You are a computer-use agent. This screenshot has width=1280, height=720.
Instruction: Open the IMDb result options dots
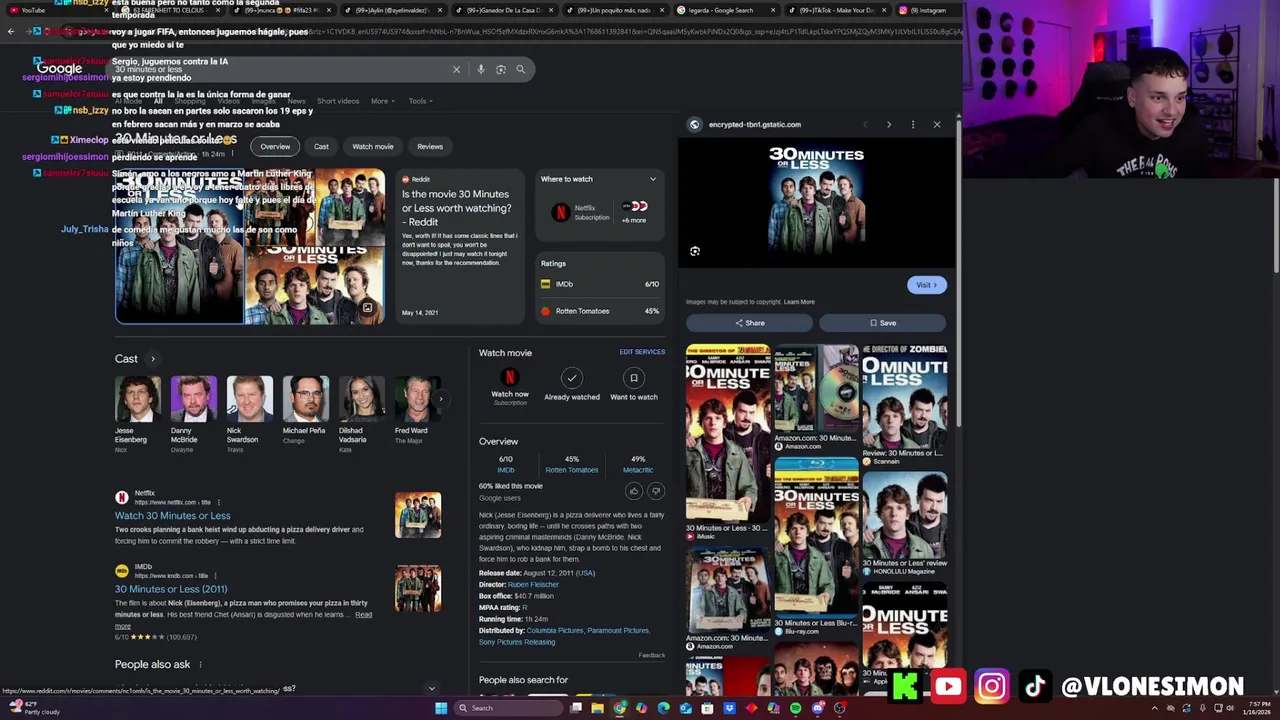[x=216, y=576]
